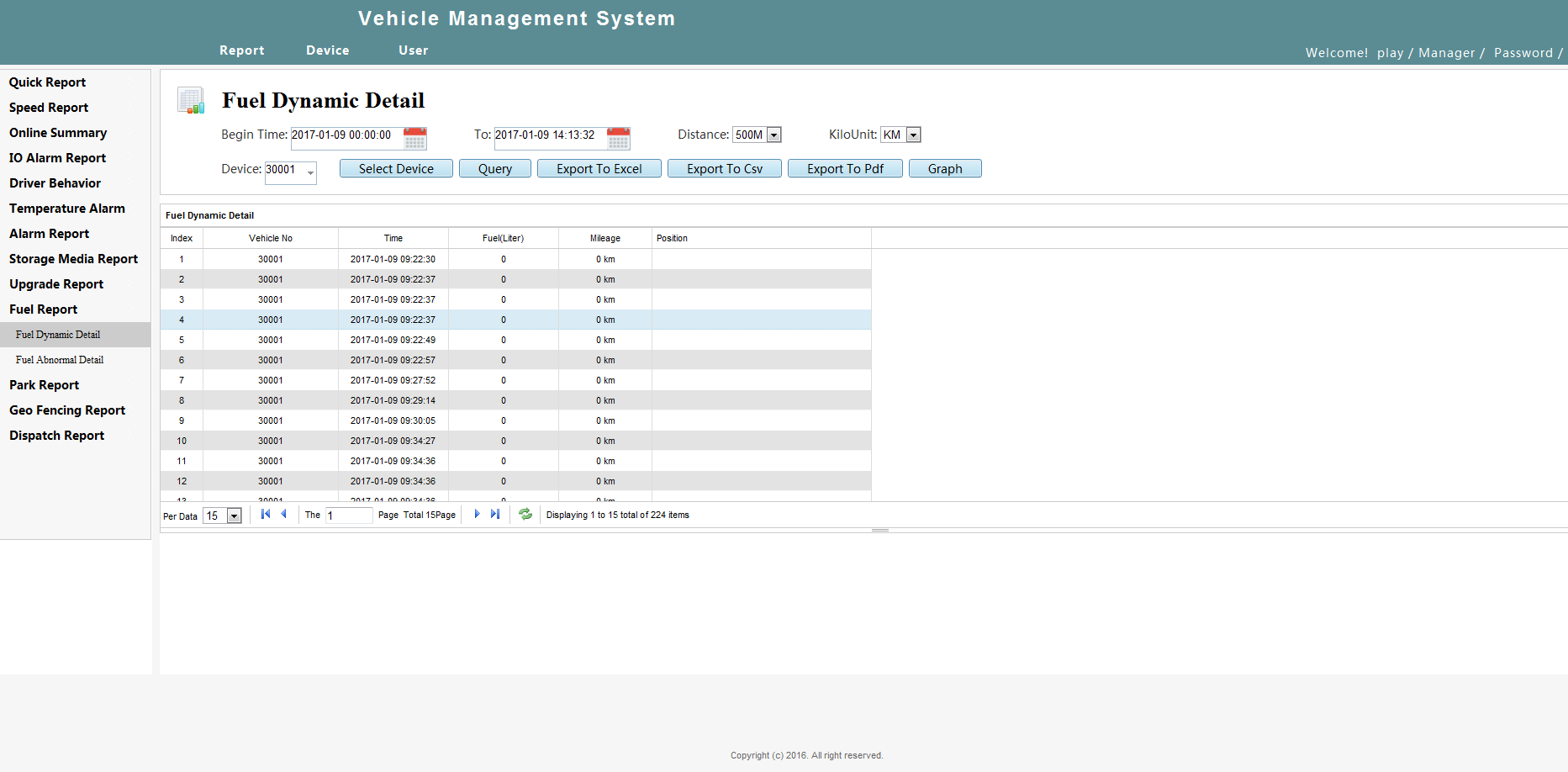Screen dimensions: 1568x772
Task: Open the Device menu in header
Action: point(328,50)
